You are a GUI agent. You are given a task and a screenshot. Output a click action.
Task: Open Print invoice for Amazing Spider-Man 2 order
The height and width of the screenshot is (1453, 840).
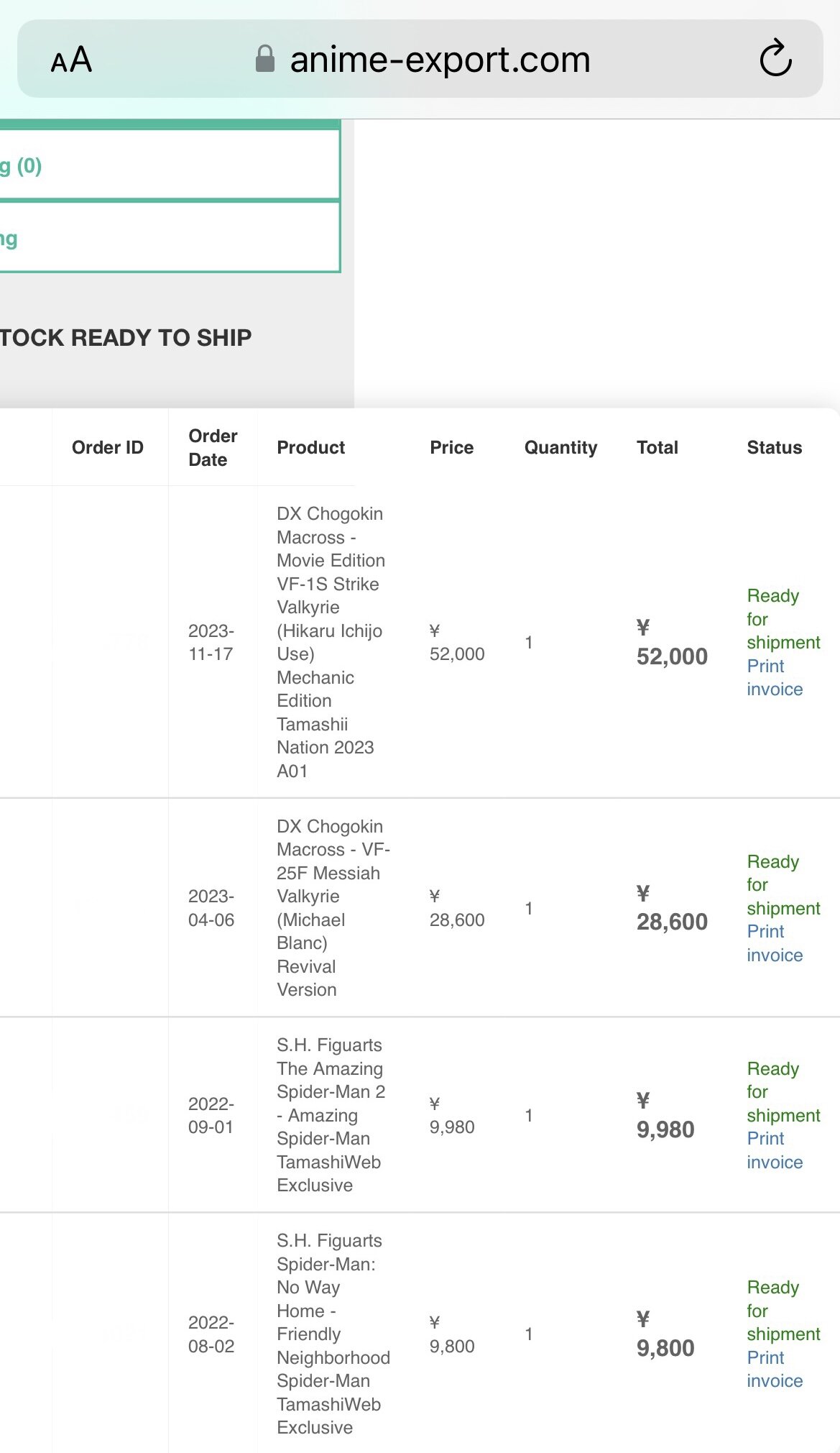[x=775, y=1150]
